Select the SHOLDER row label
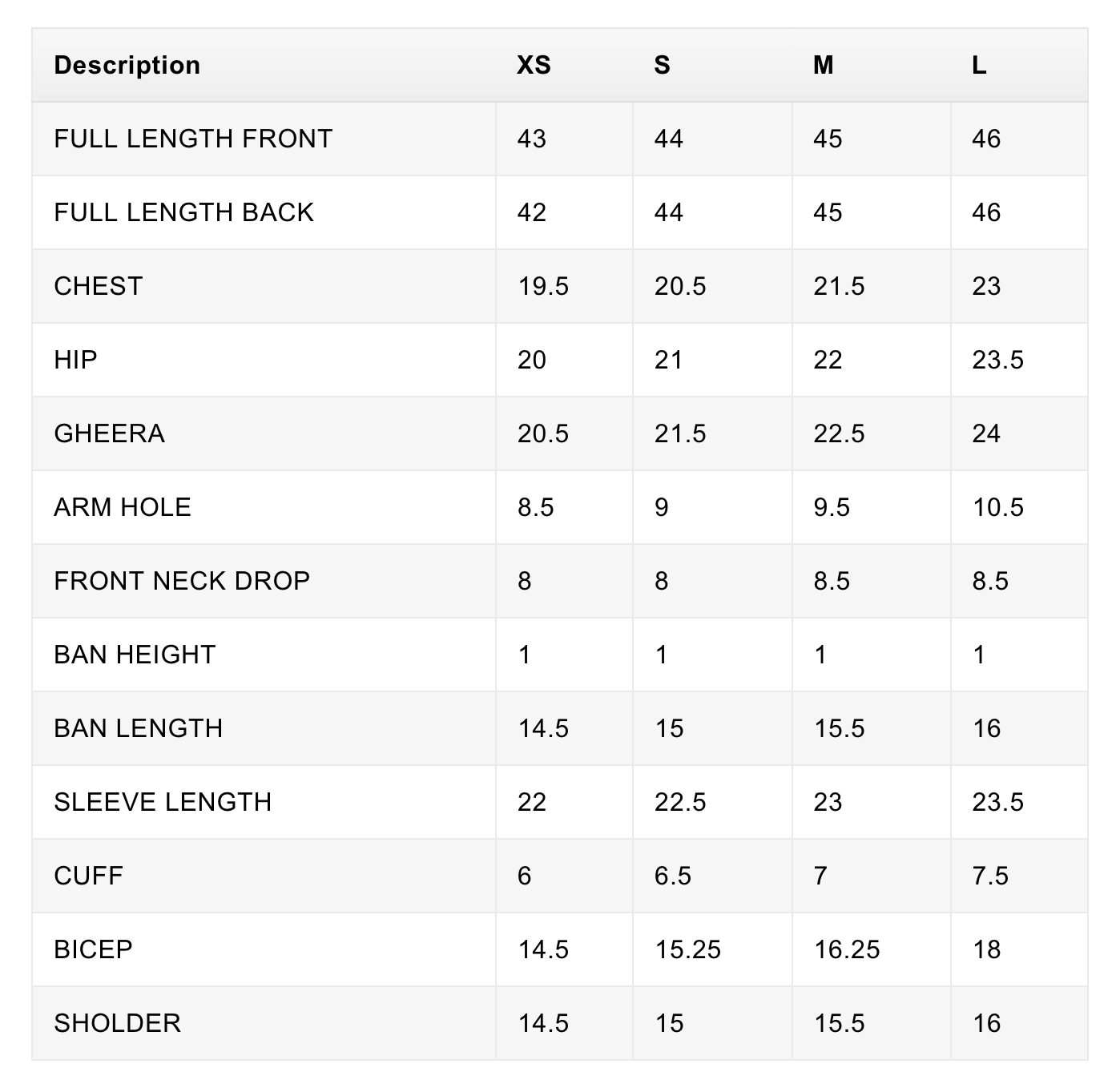Image resolution: width=1120 pixels, height=1088 pixels. click(x=117, y=1023)
